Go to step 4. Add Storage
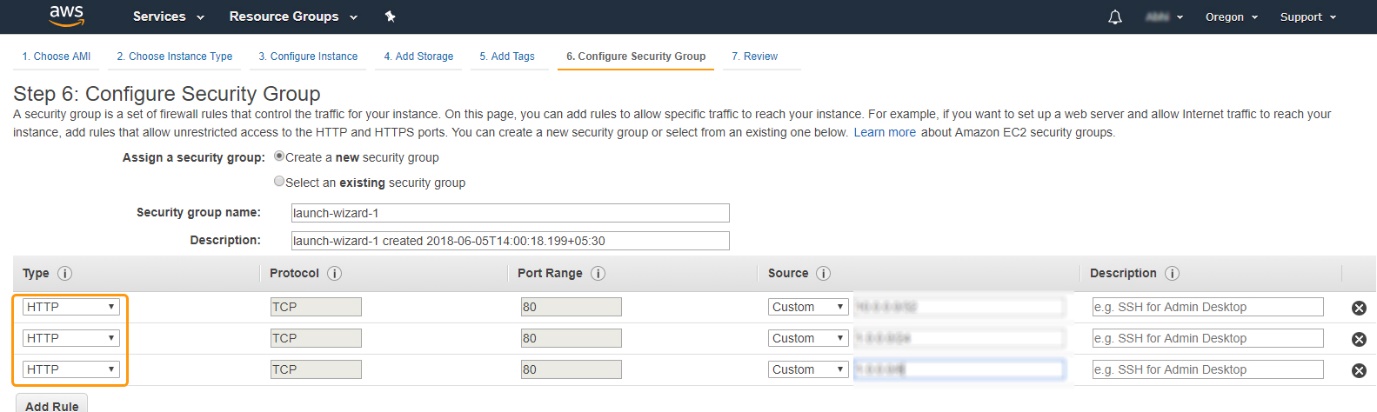The width and height of the screenshot is (1377, 412). tap(419, 56)
